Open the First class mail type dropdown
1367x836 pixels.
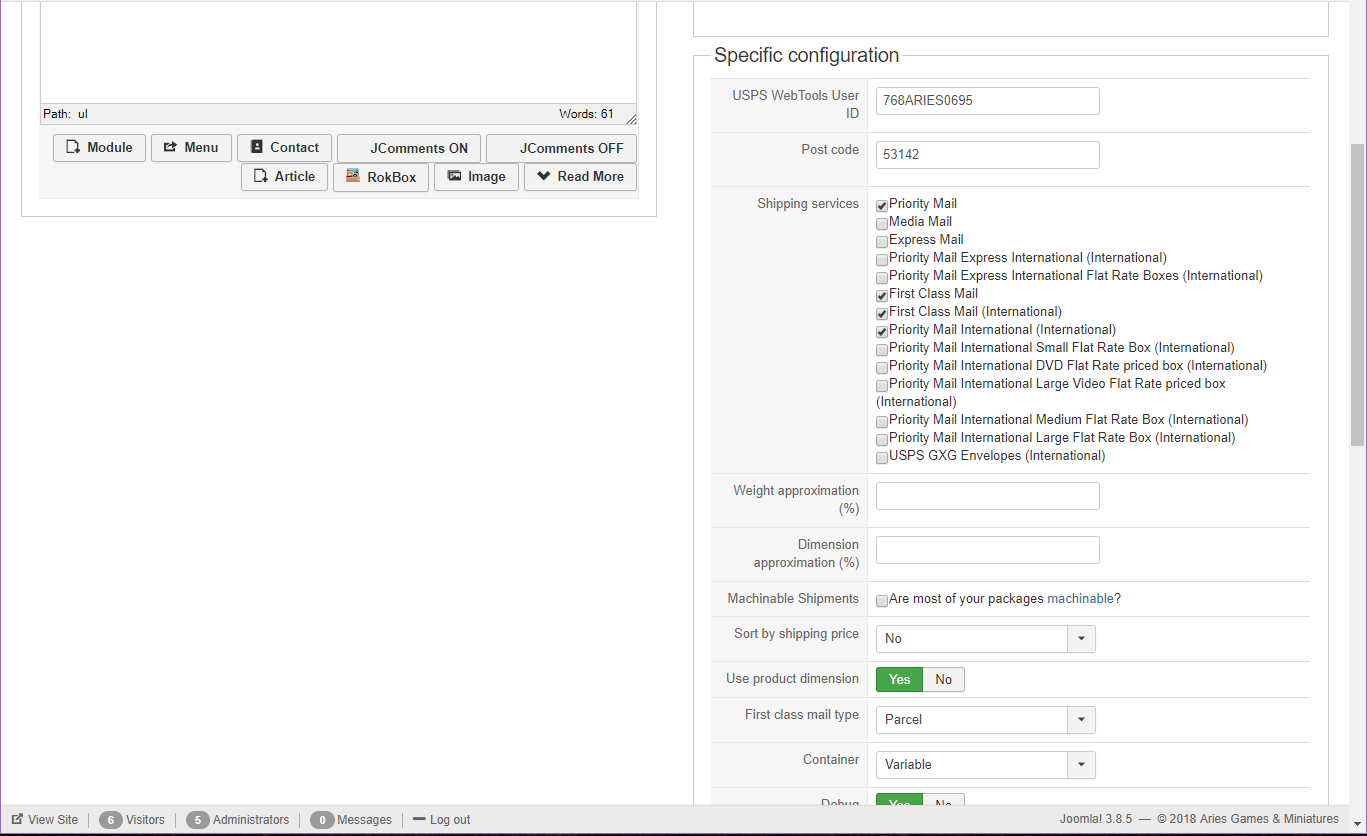(x=985, y=720)
